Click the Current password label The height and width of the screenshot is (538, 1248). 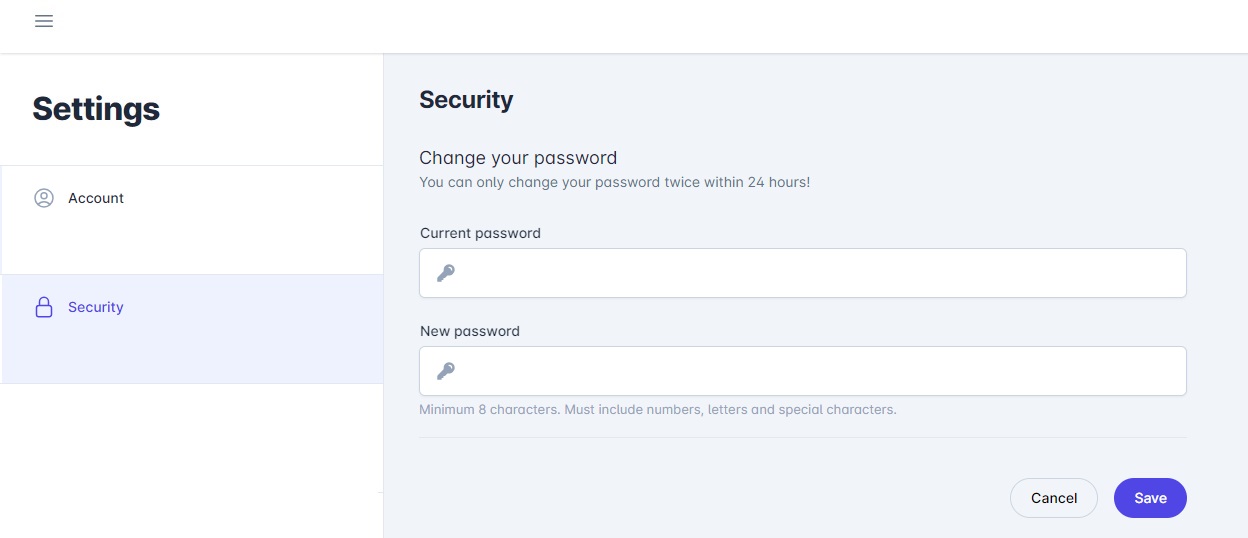click(480, 233)
